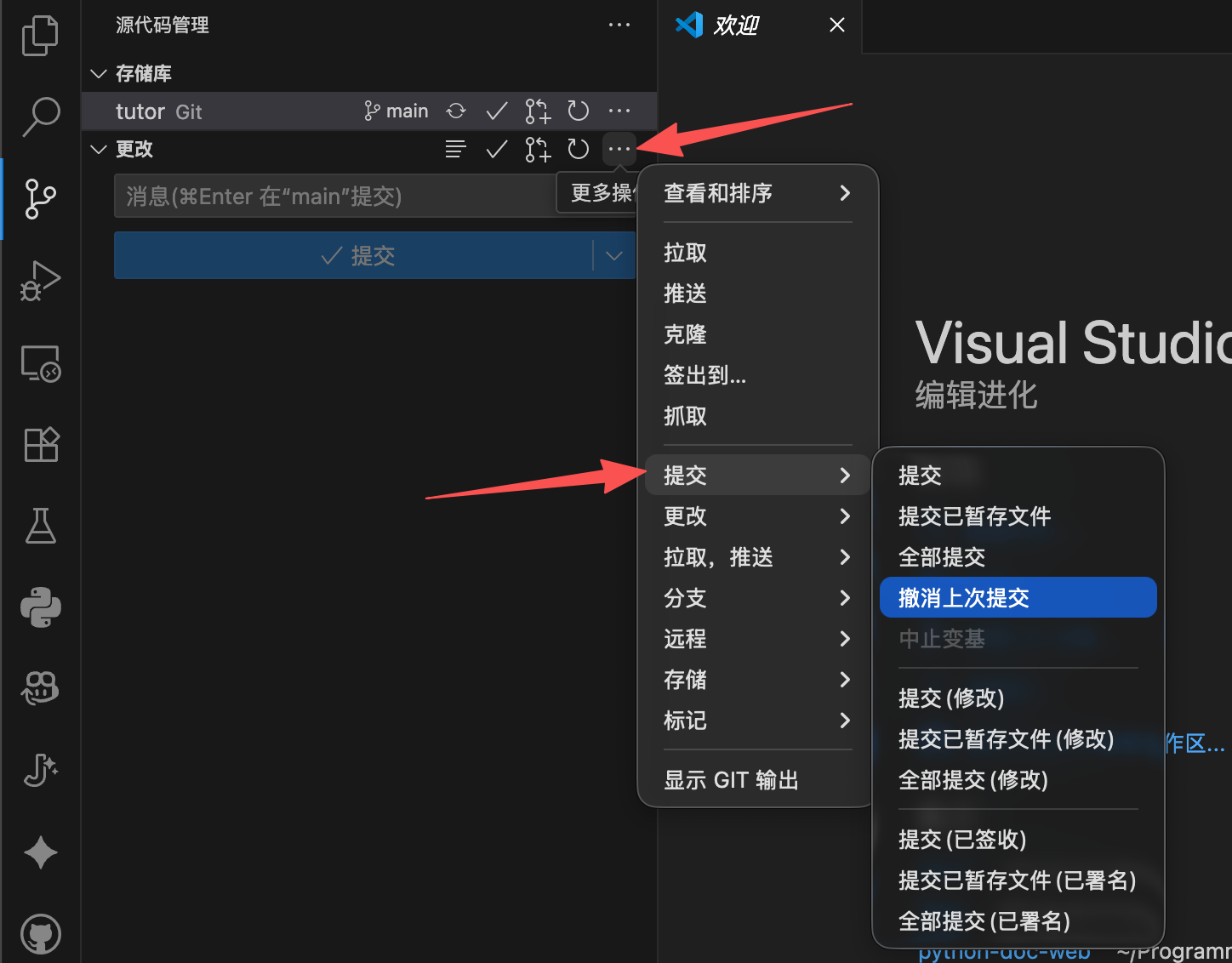The width and height of the screenshot is (1232, 963).
Task: Open the Python extension view
Action: coord(40,607)
